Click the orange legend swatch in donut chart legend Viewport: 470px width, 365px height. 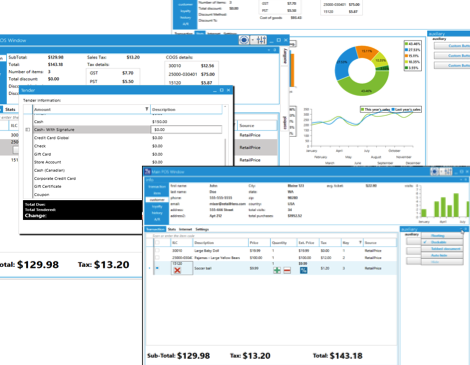[406, 56]
